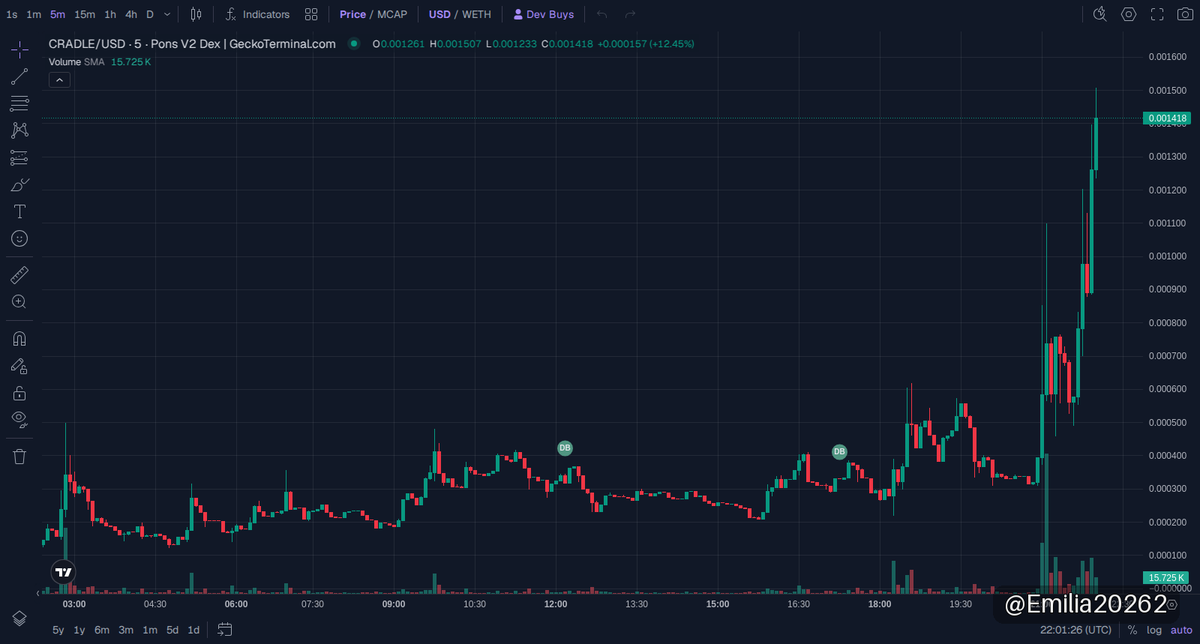Open the quick search tool
The image size is (1200, 644).
(1100, 15)
